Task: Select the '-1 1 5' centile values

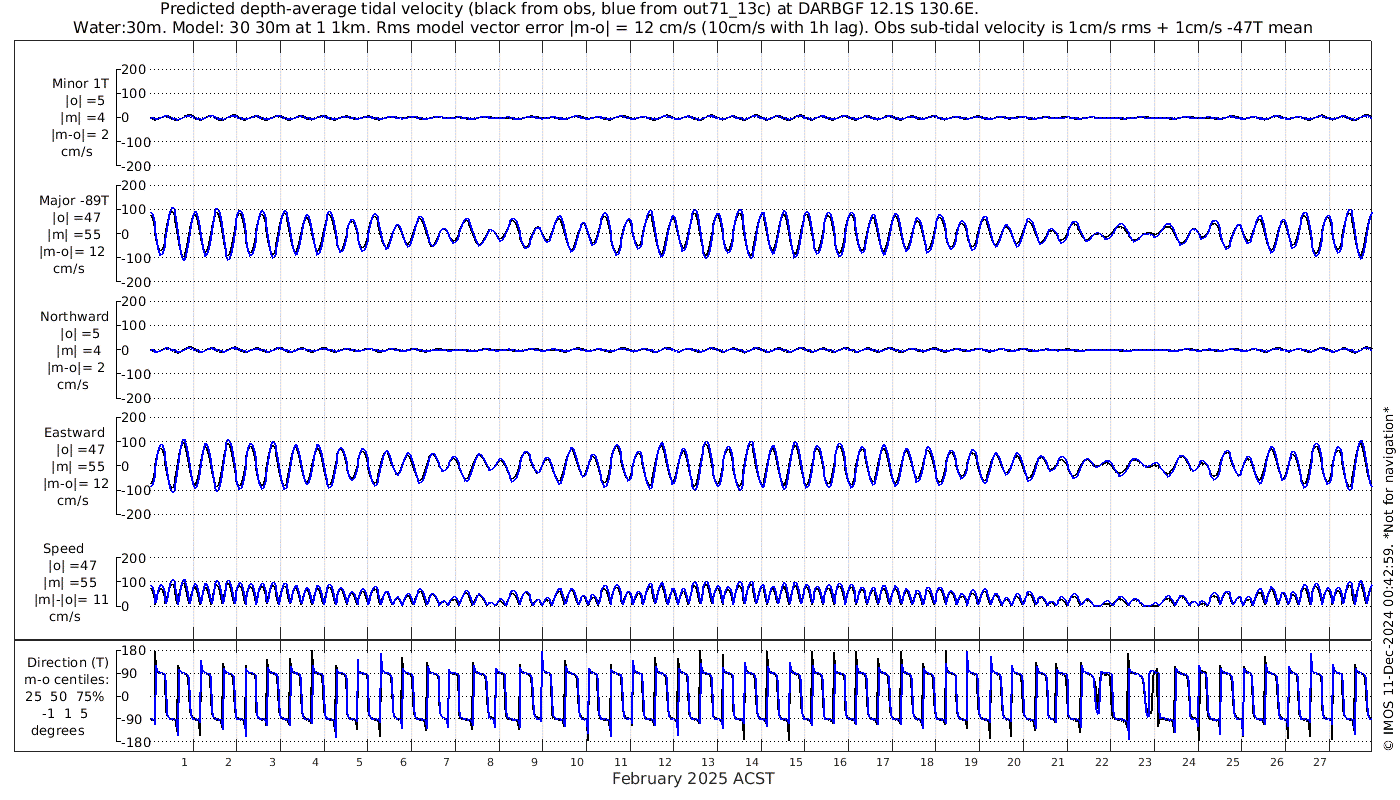Action: click(66, 714)
